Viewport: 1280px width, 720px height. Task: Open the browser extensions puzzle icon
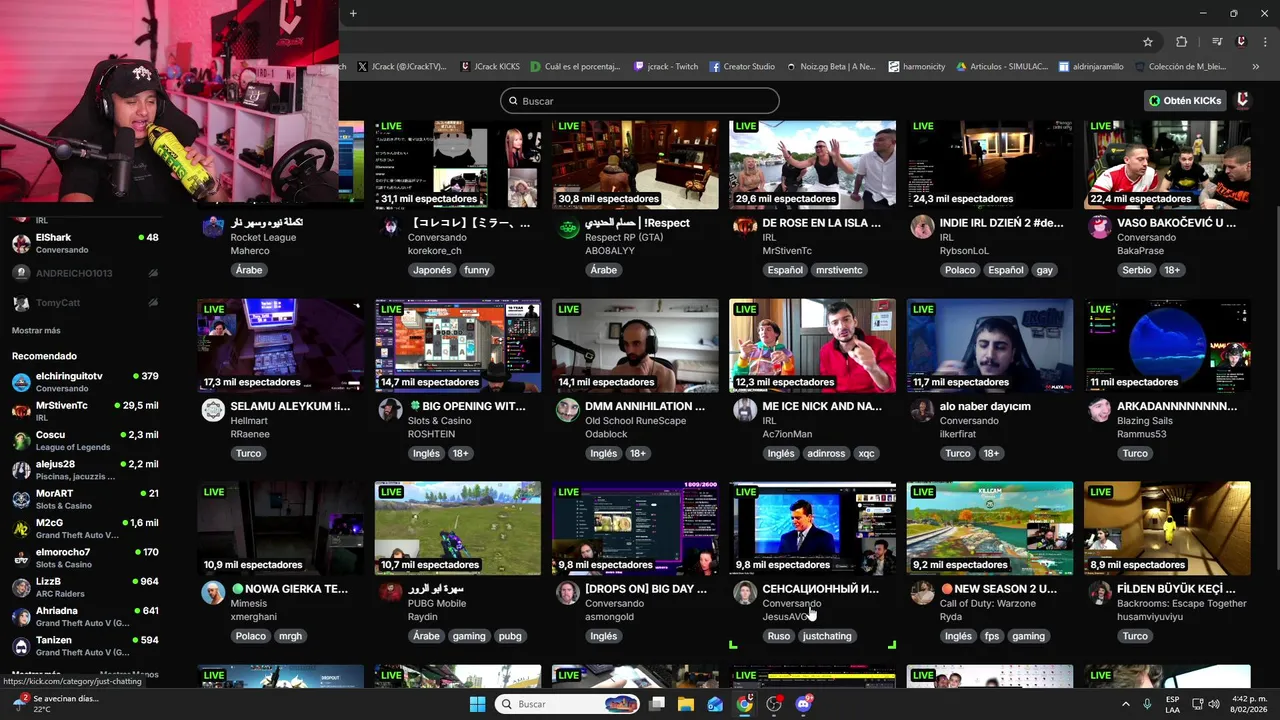[1181, 42]
